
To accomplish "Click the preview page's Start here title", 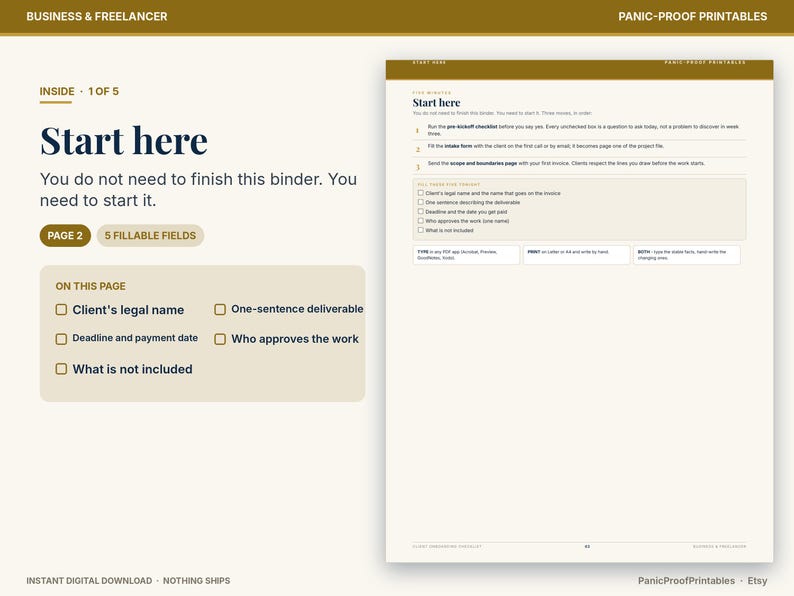I will (436, 103).
